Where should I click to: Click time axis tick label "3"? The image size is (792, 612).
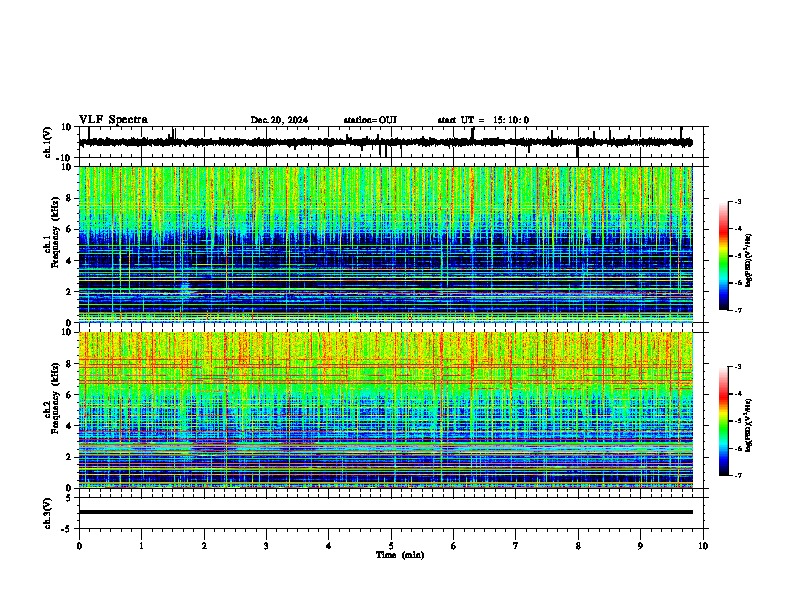(266, 546)
